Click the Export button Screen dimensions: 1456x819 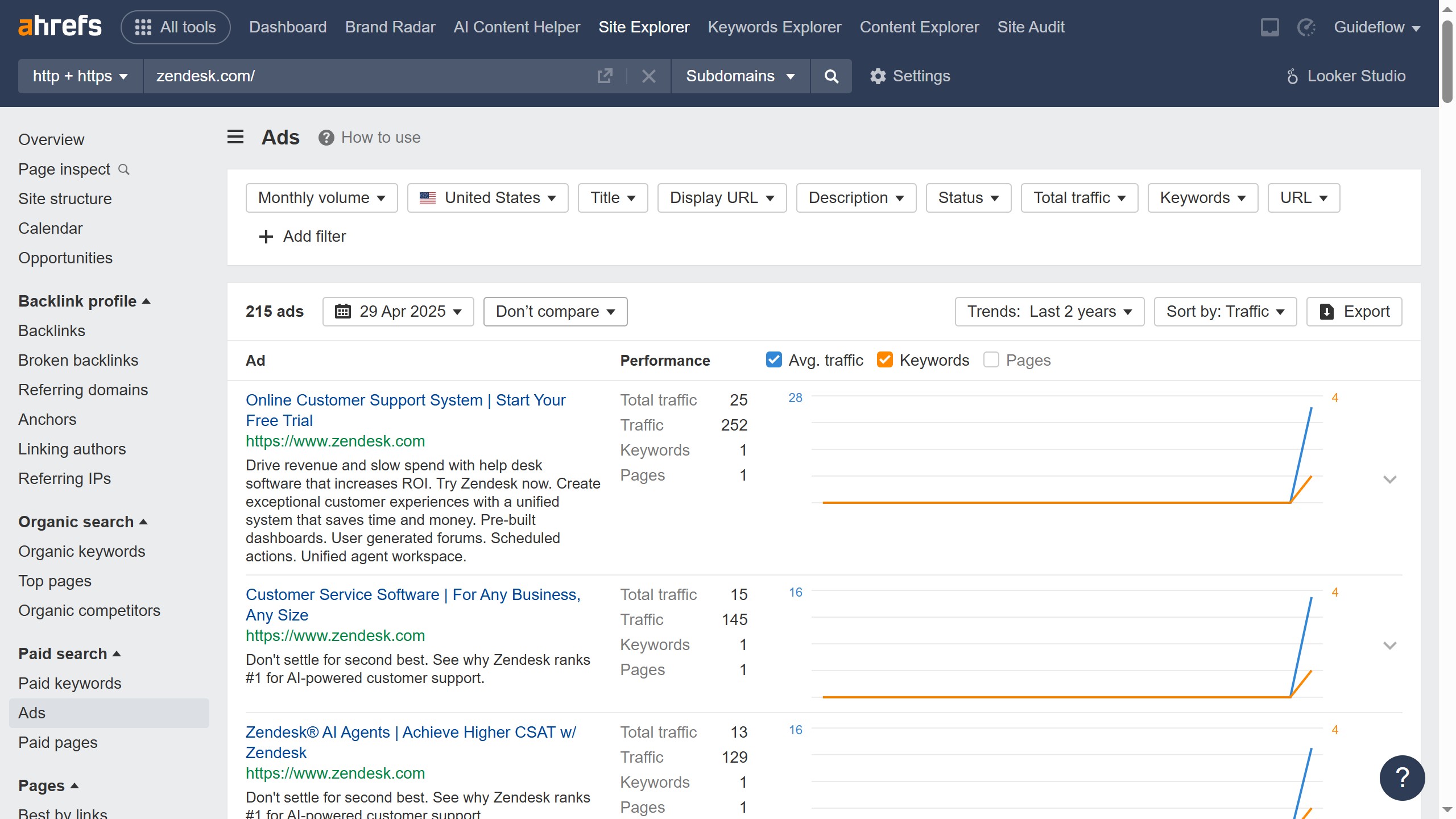pyautogui.click(x=1354, y=312)
